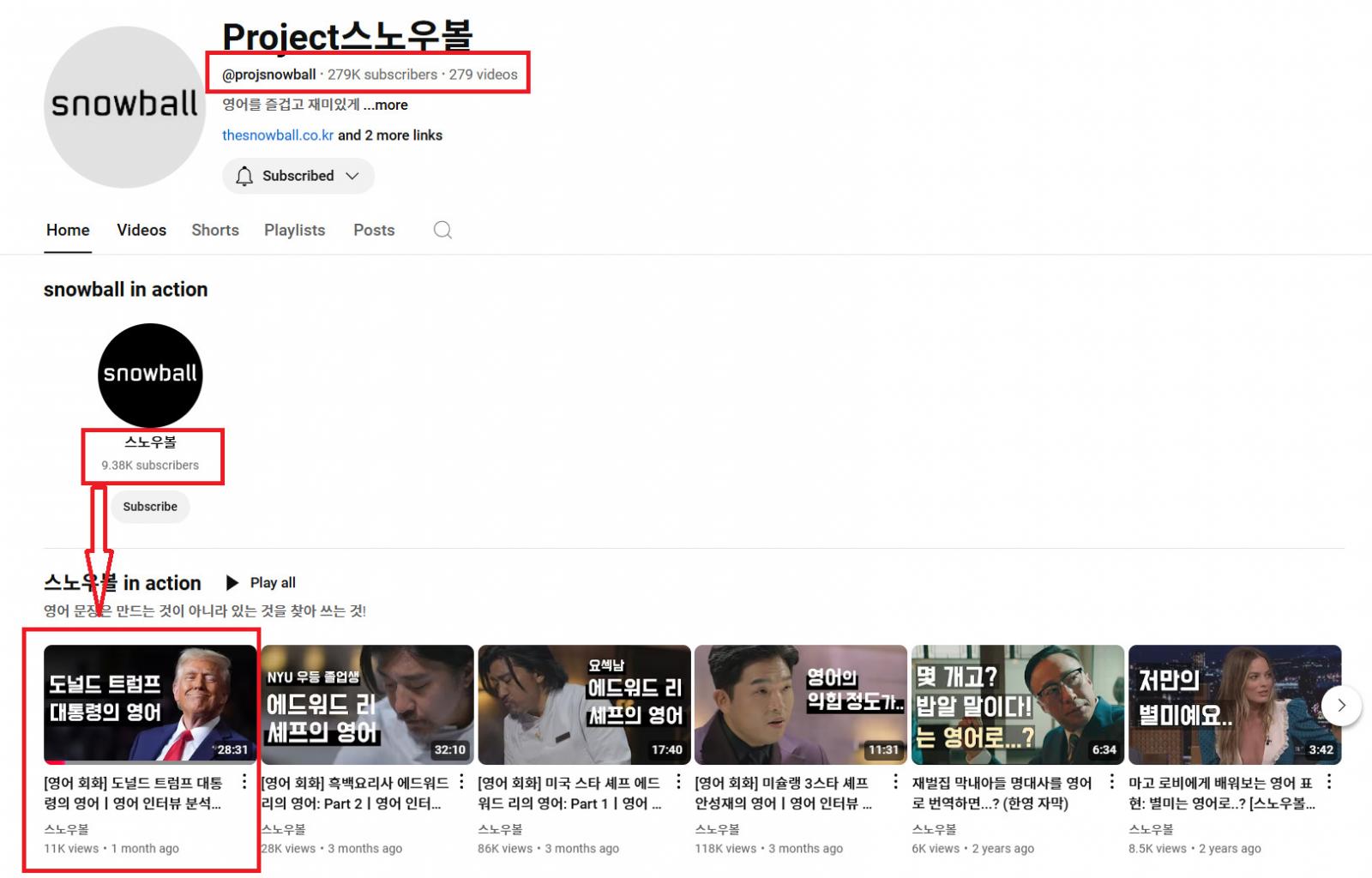Toggle subscription via the Subscribed button
This screenshot has height=878, width=1372.
298,176
